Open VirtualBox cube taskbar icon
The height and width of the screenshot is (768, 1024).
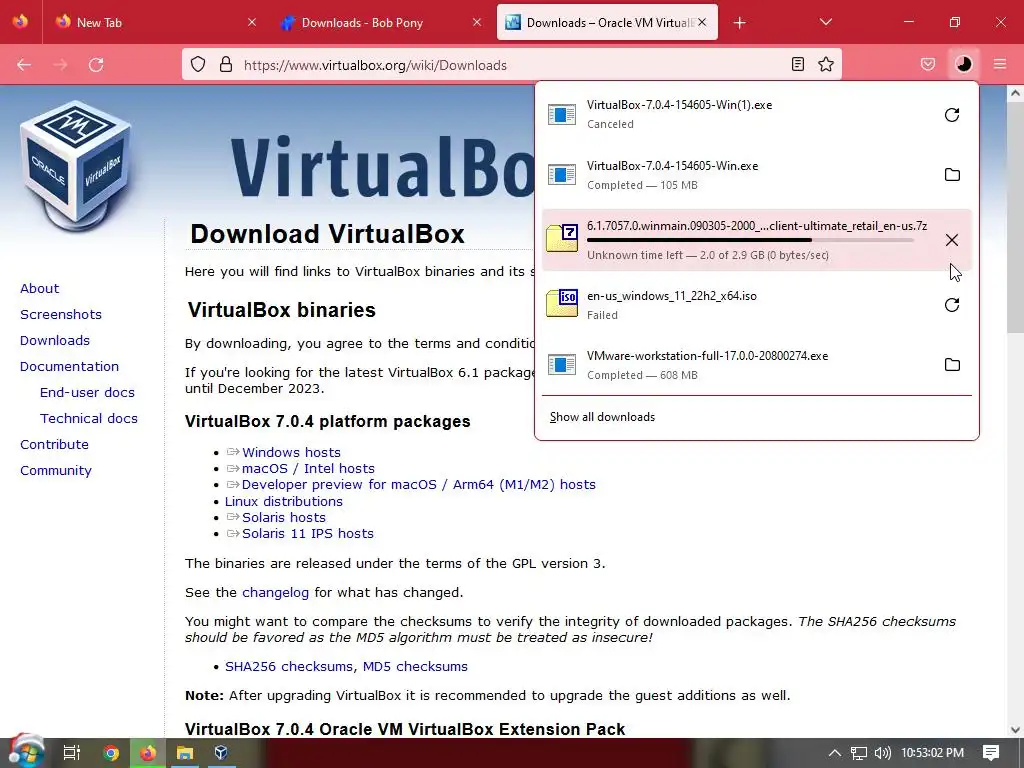(221, 753)
